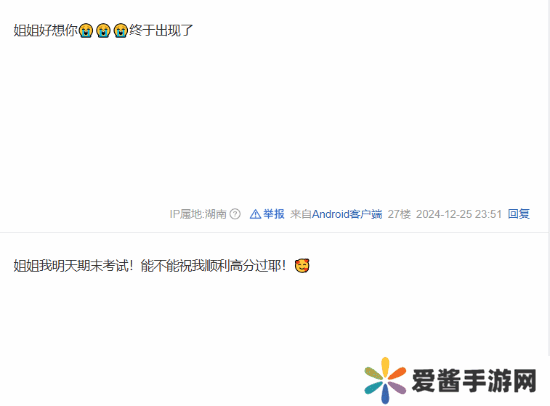Click the 2024-12-25 23:51 timestamp
Image resolution: width=550 pixels, height=406 pixels.
pos(459,214)
